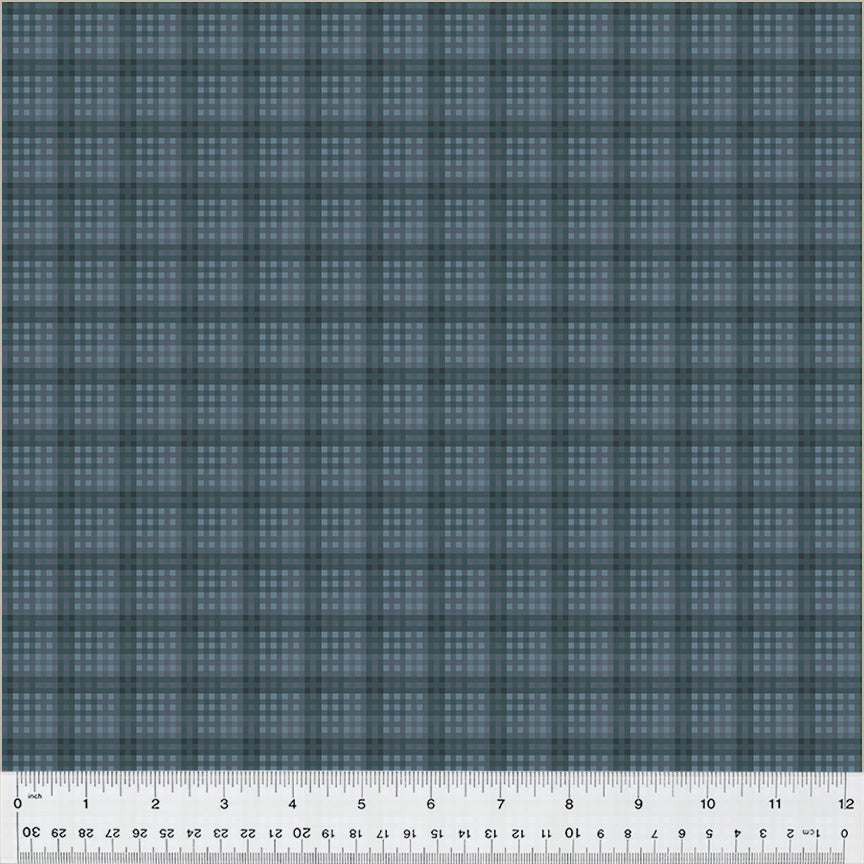Select the 8 inch ruler marking
The image size is (864, 864).
[x=569, y=803]
